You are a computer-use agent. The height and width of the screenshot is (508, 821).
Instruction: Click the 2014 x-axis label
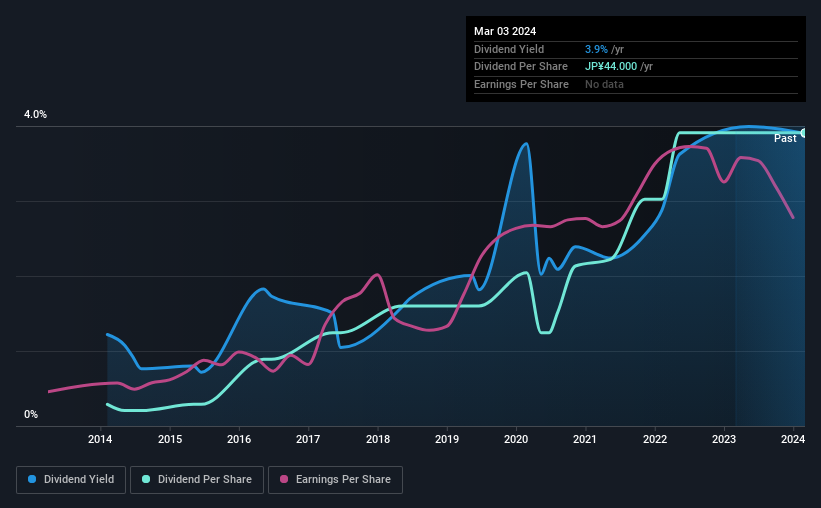point(100,439)
